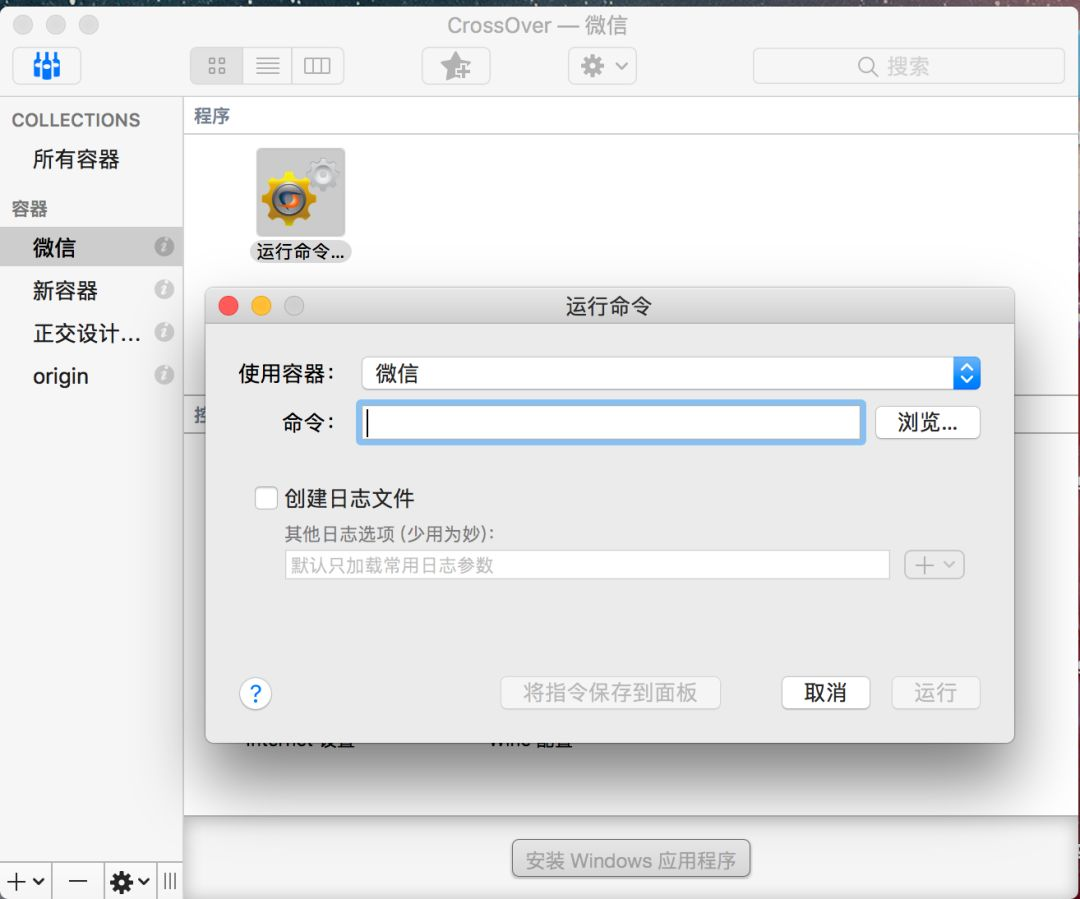Click the 运行 button

[935, 692]
